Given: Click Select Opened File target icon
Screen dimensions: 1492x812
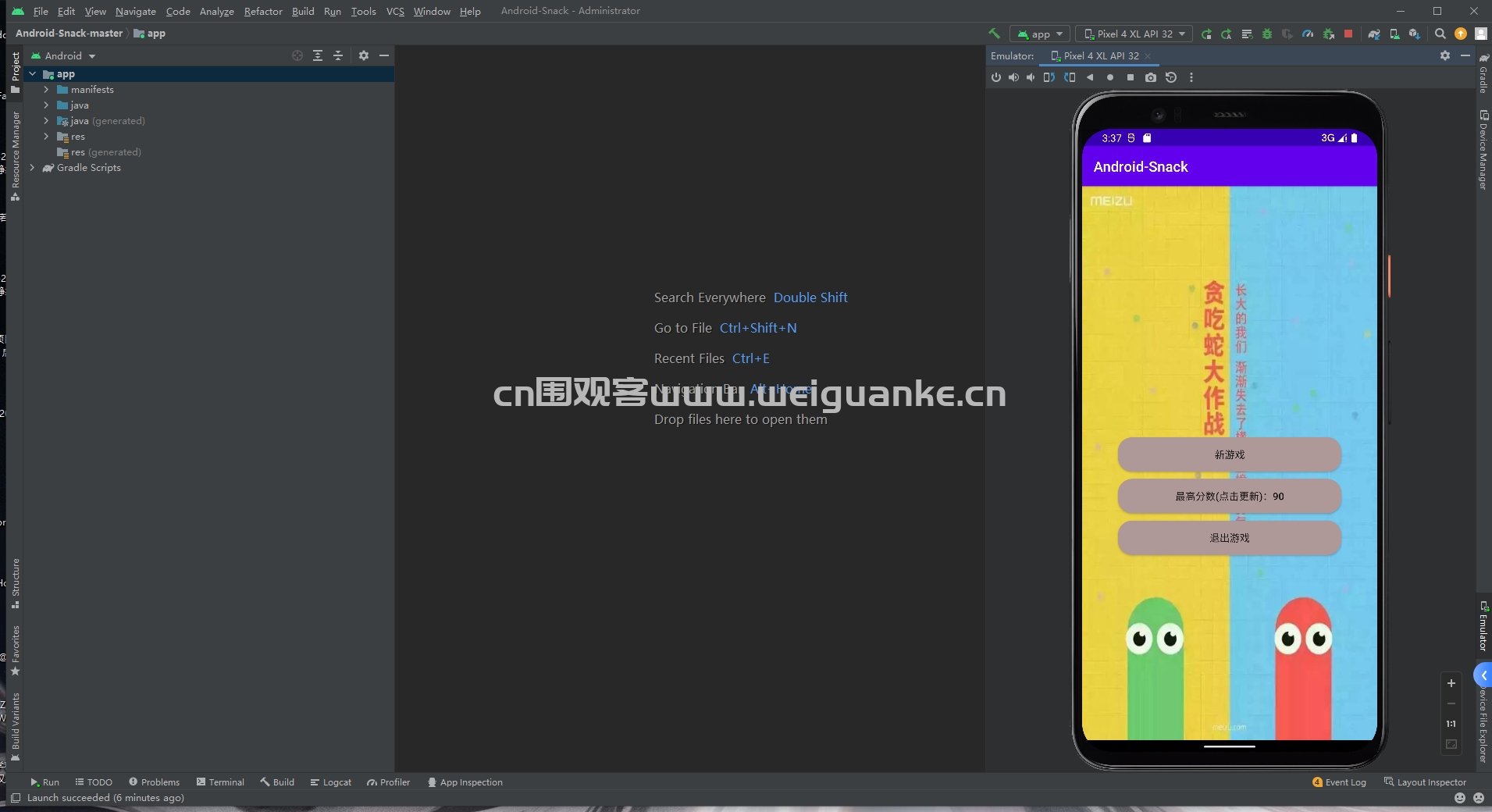Looking at the screenshot, I should click(297, 55).
